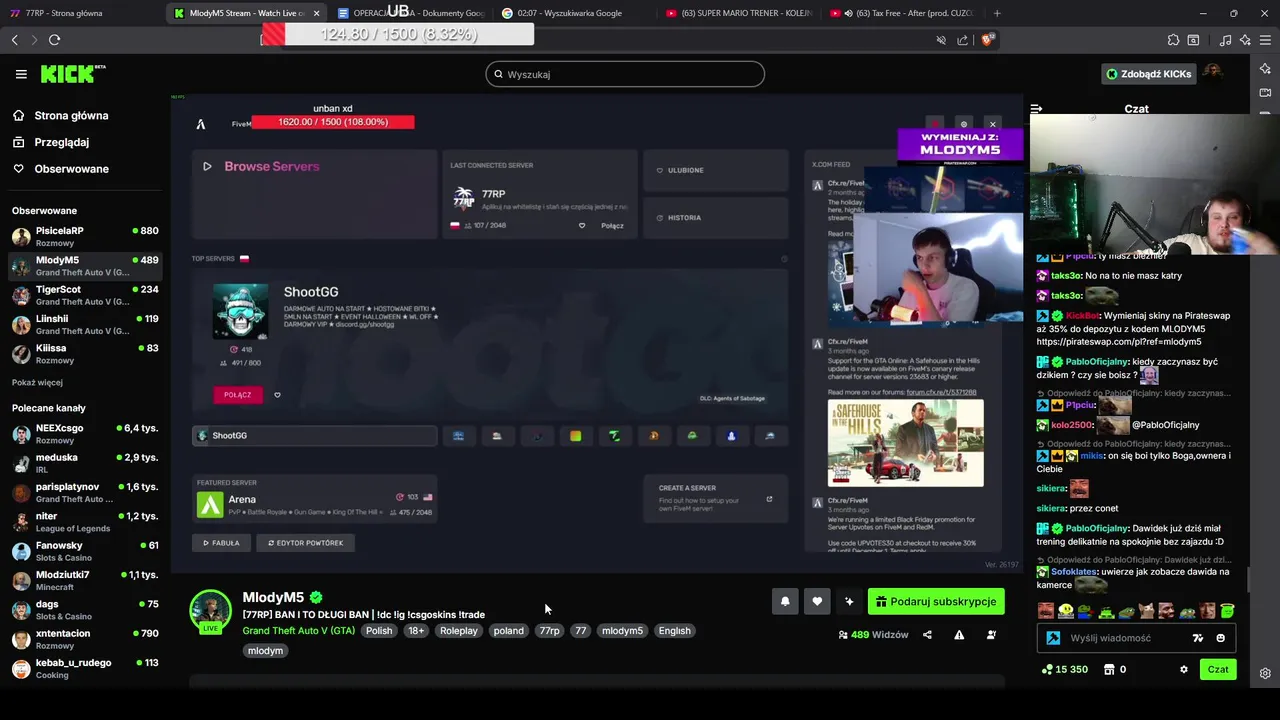Open the music note playlist icon

point(1226,40)
